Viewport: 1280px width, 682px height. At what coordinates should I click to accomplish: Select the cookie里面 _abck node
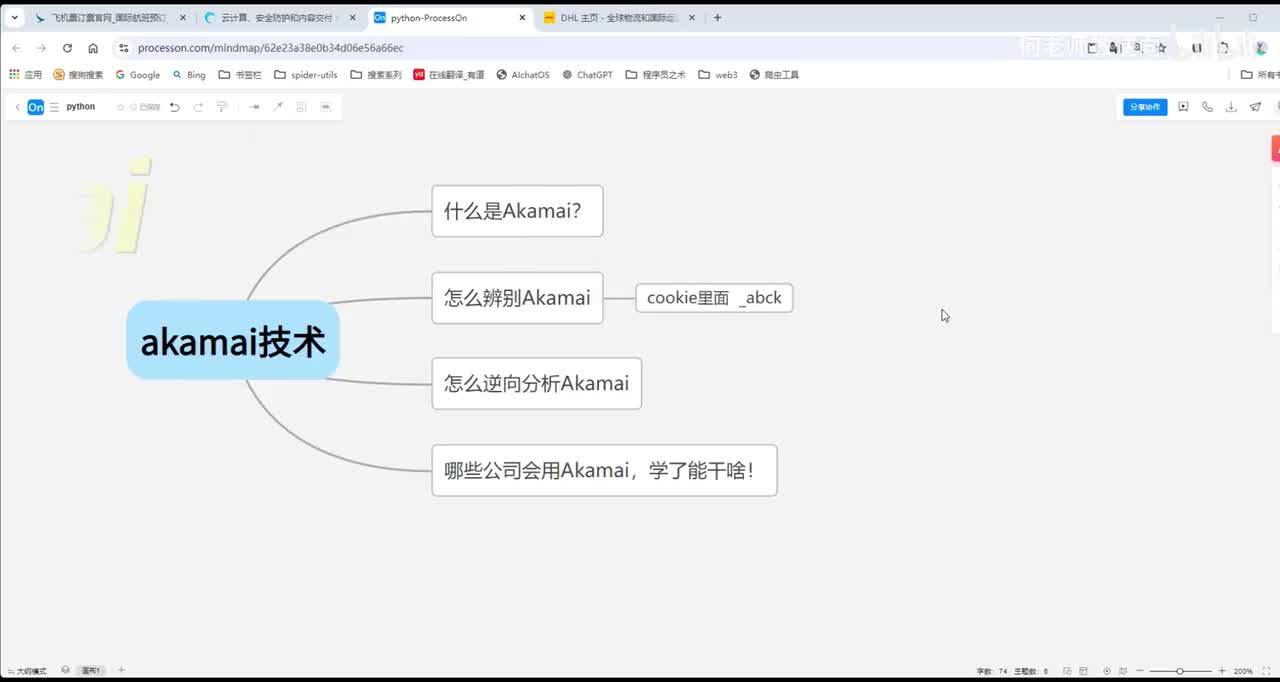click(714, 298)
